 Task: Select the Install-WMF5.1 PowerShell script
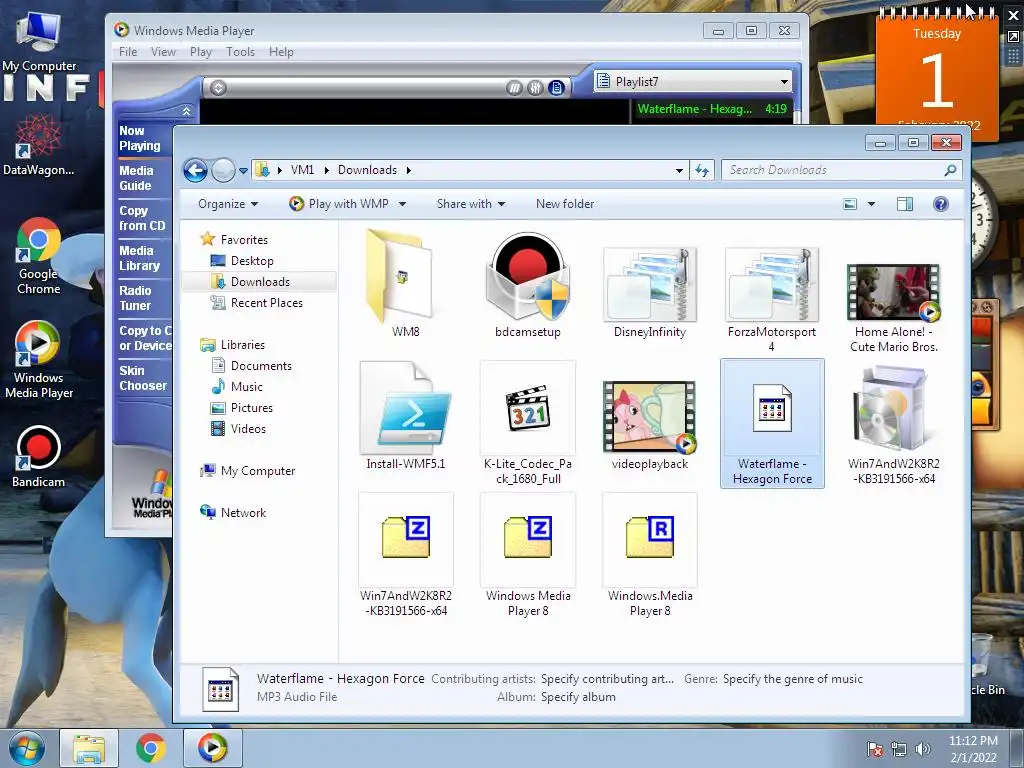point(405,417)
